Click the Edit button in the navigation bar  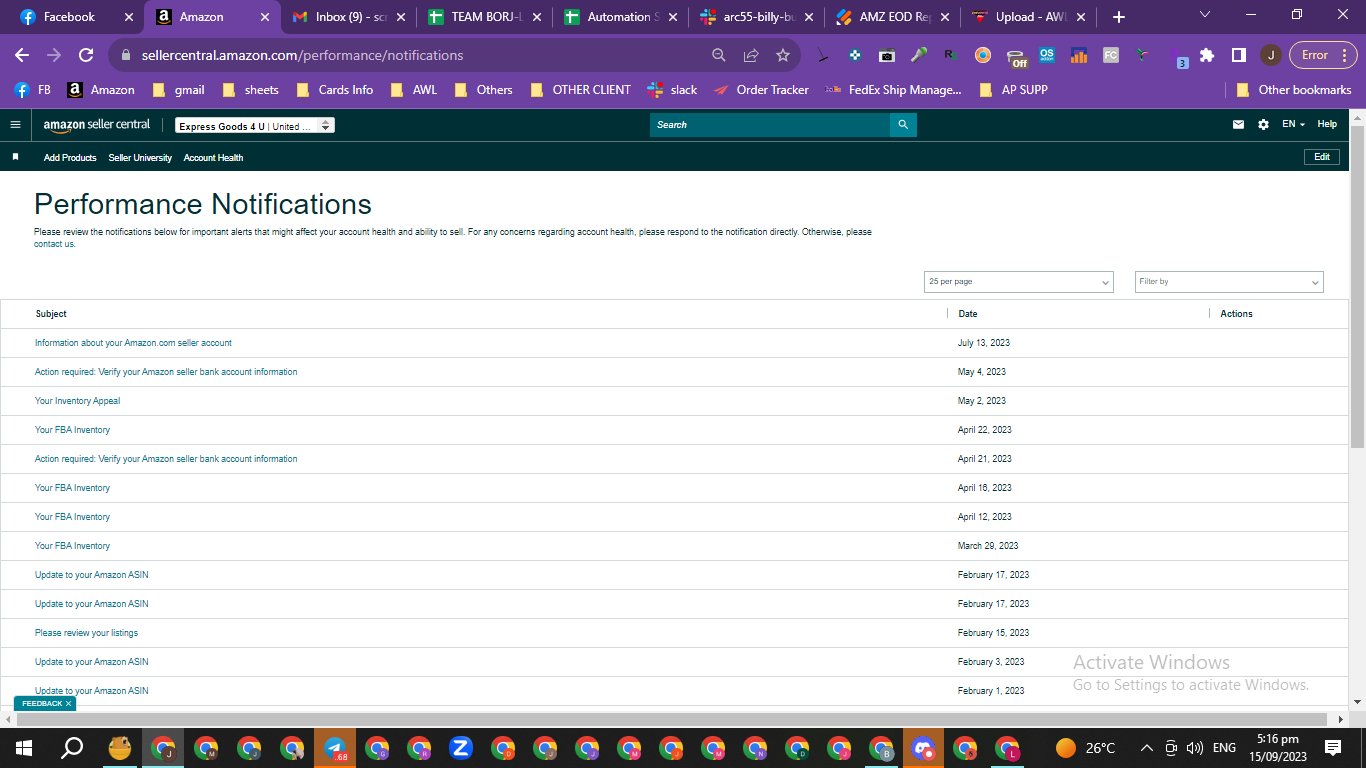(x=1322, y=157)
